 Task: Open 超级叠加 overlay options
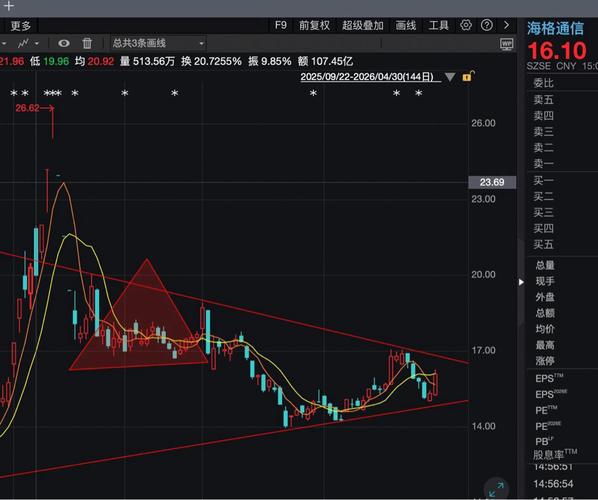pos(363,26)
